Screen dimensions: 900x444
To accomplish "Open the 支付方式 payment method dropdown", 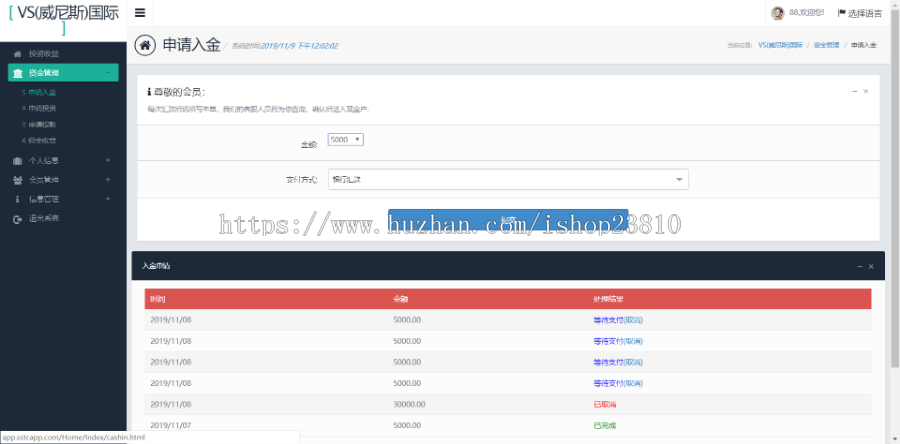I will (508, 180).
